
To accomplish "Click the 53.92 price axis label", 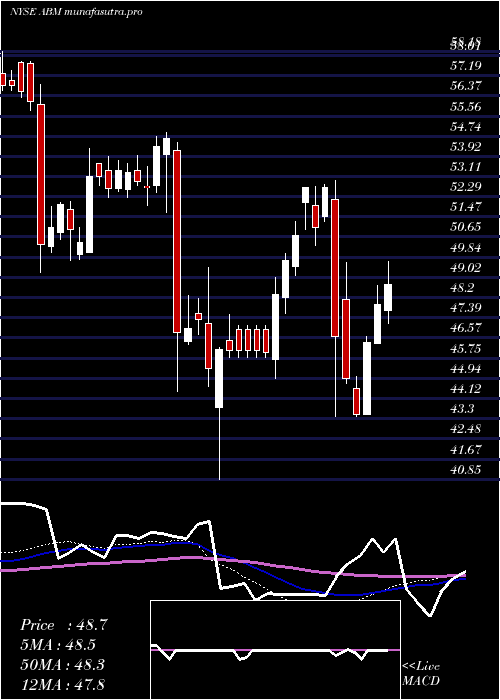I will pyautogui.click(x=466, y=147).
